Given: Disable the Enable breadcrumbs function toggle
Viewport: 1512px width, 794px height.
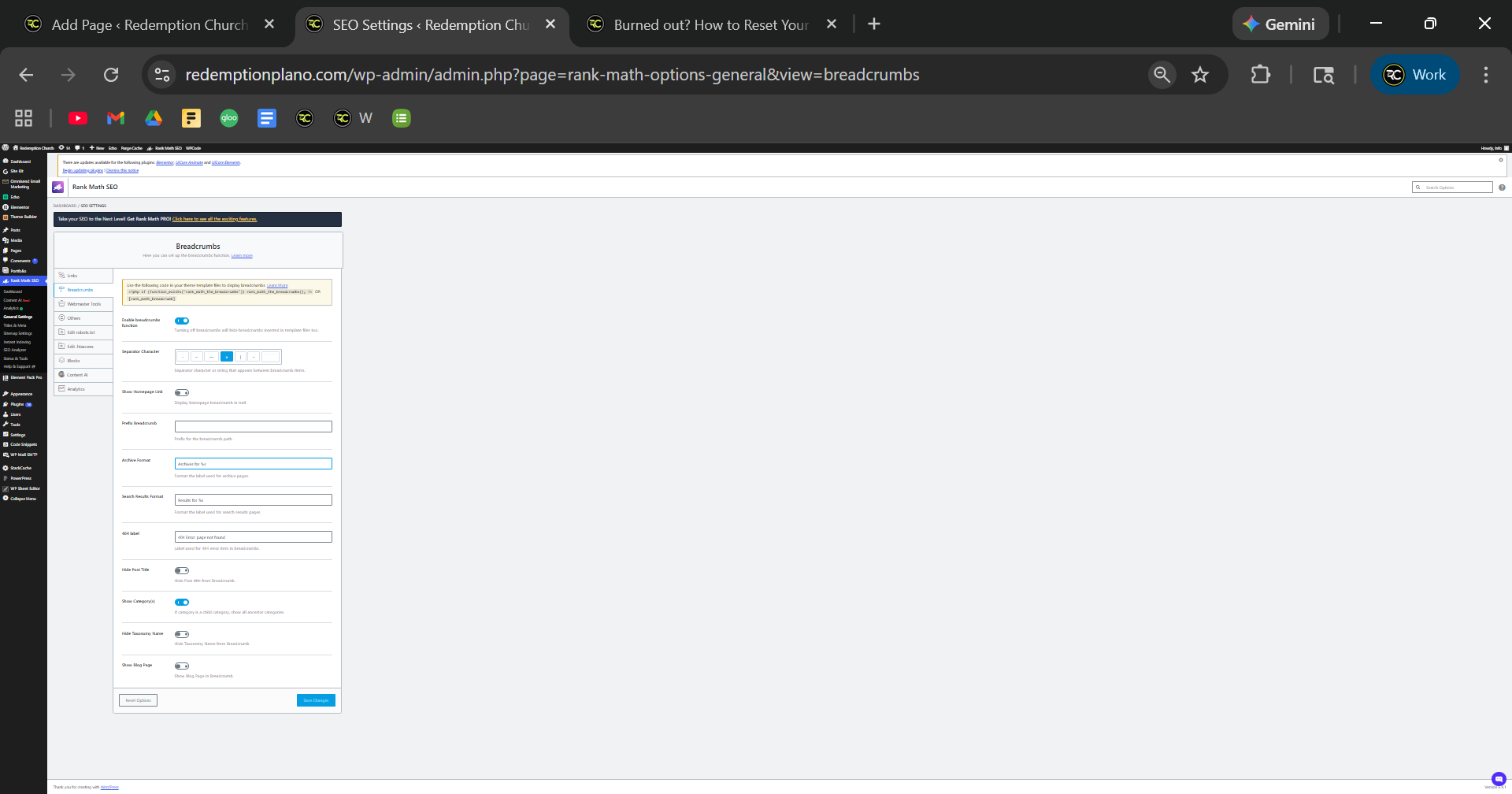Looking at the screenshot, I should click(182, 321).
